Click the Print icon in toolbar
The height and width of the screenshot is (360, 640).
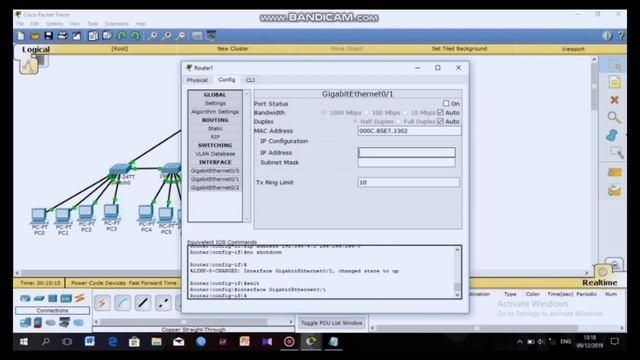62,36
